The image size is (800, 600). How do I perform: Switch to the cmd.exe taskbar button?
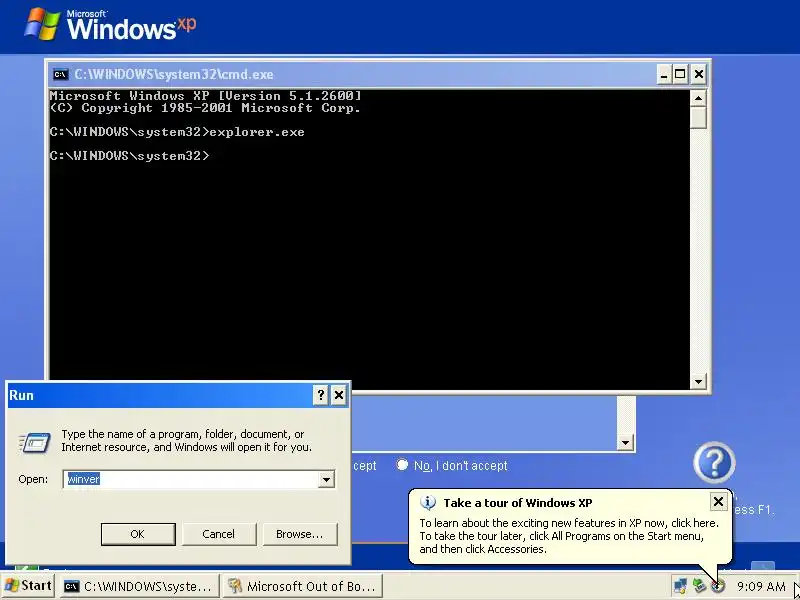(x=139, y=586)
